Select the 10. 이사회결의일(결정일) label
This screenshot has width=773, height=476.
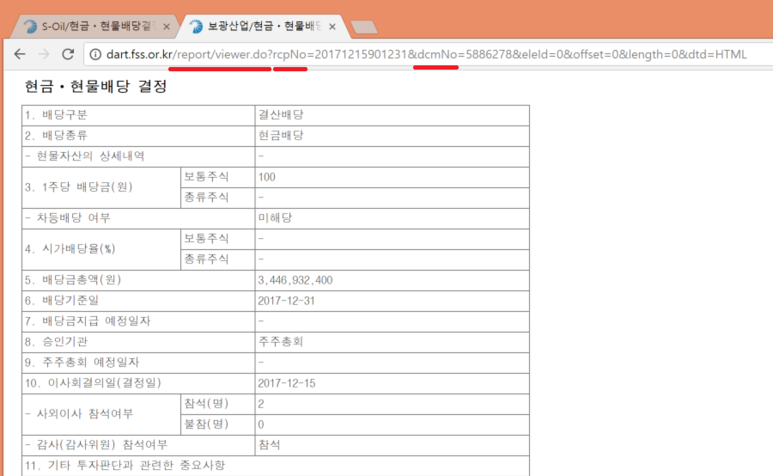pos(93,383)
